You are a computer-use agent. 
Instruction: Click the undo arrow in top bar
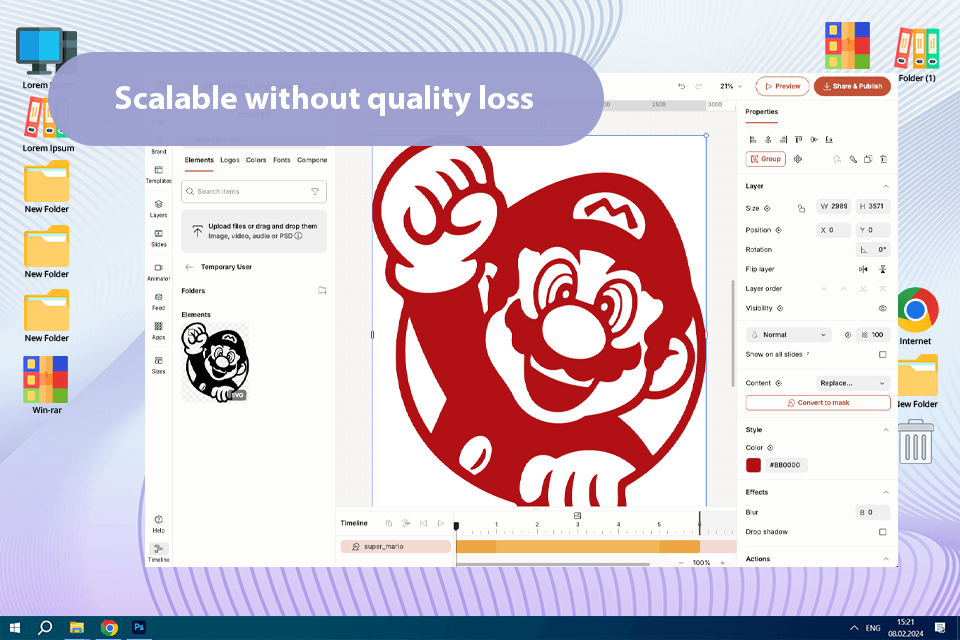click(681, 86)
